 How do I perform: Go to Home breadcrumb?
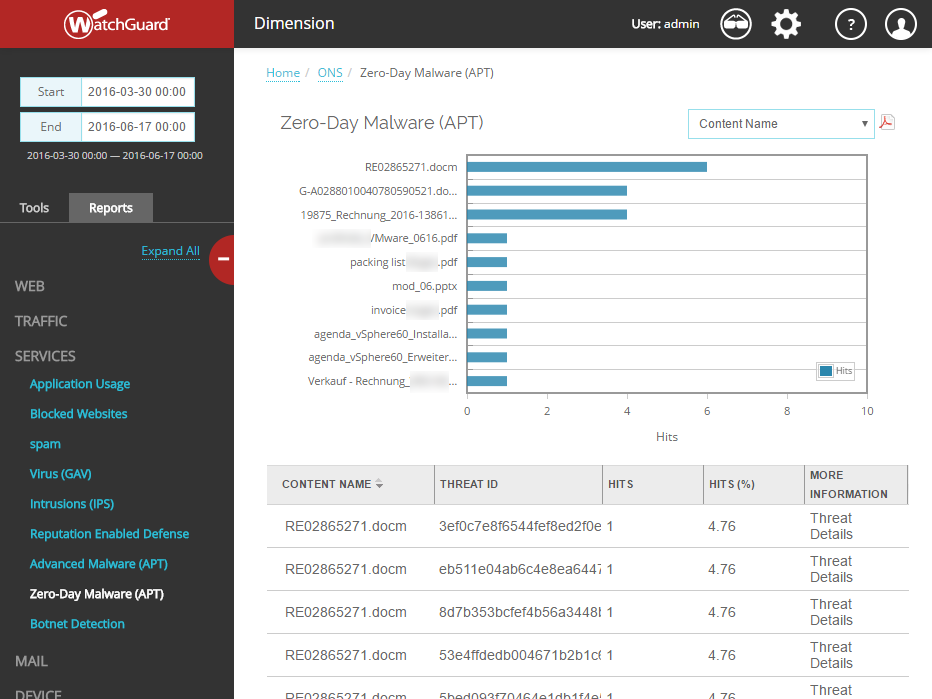[x=283, y=73]
